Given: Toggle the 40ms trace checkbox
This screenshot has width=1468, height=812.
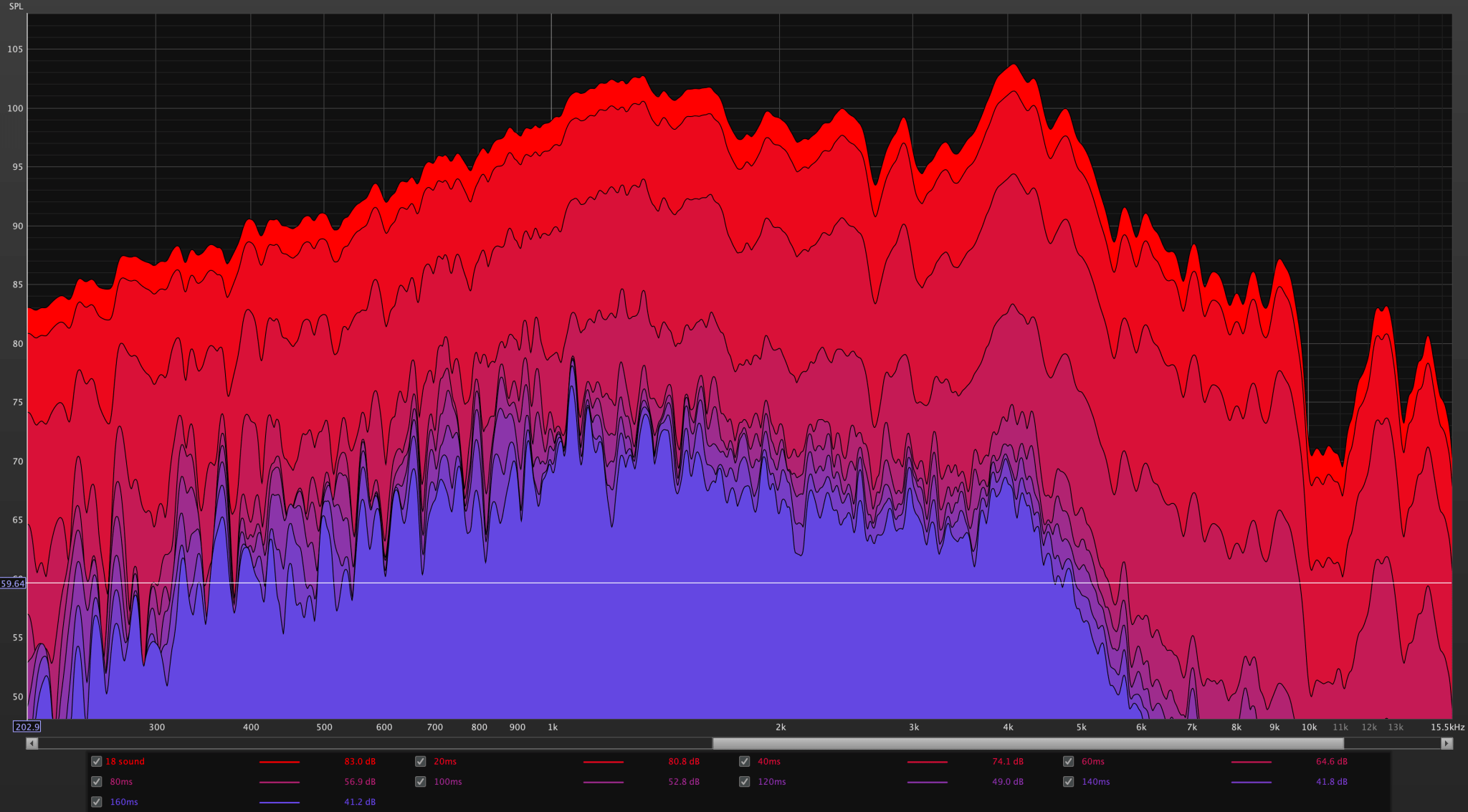Looking at the screenshot, I should click(745, 761).
